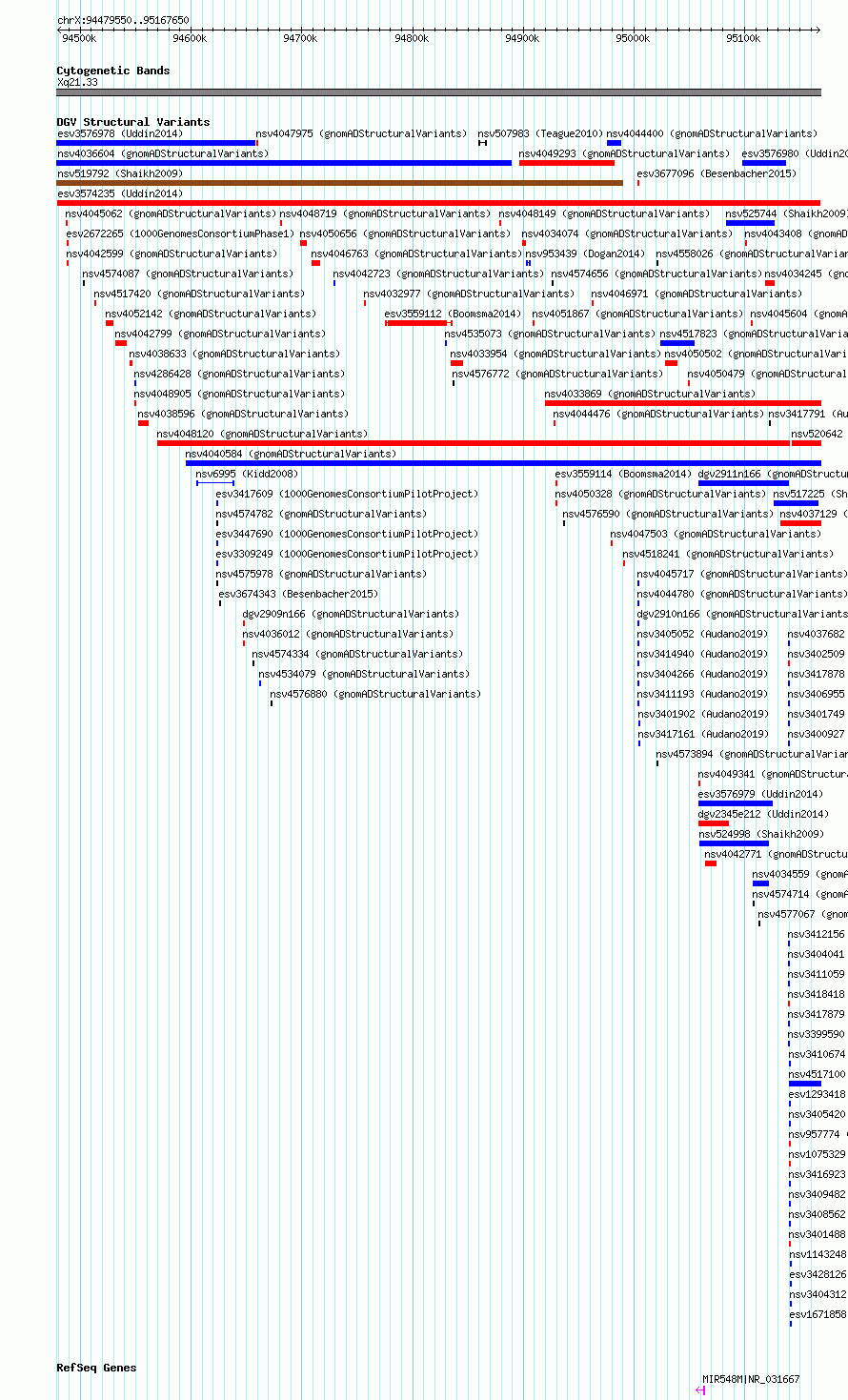Click nsv4044400 variant label
The image size is (848, 1400).
click(712, 133)
